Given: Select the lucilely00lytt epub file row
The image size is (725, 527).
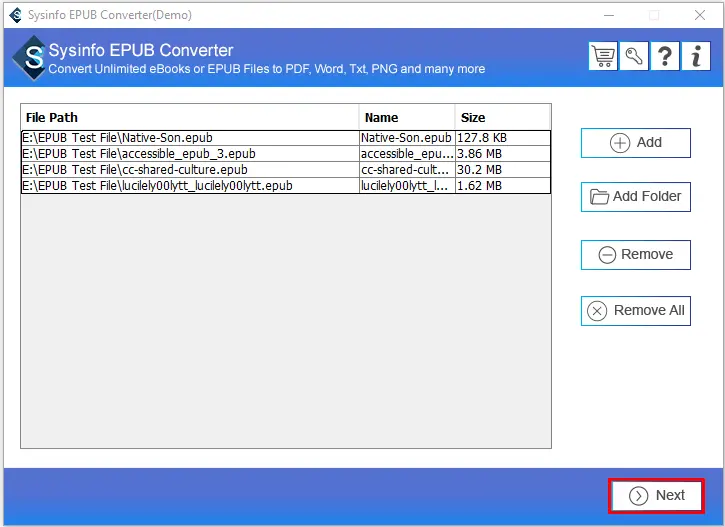Looking at the screenshot, I should 190,186.
